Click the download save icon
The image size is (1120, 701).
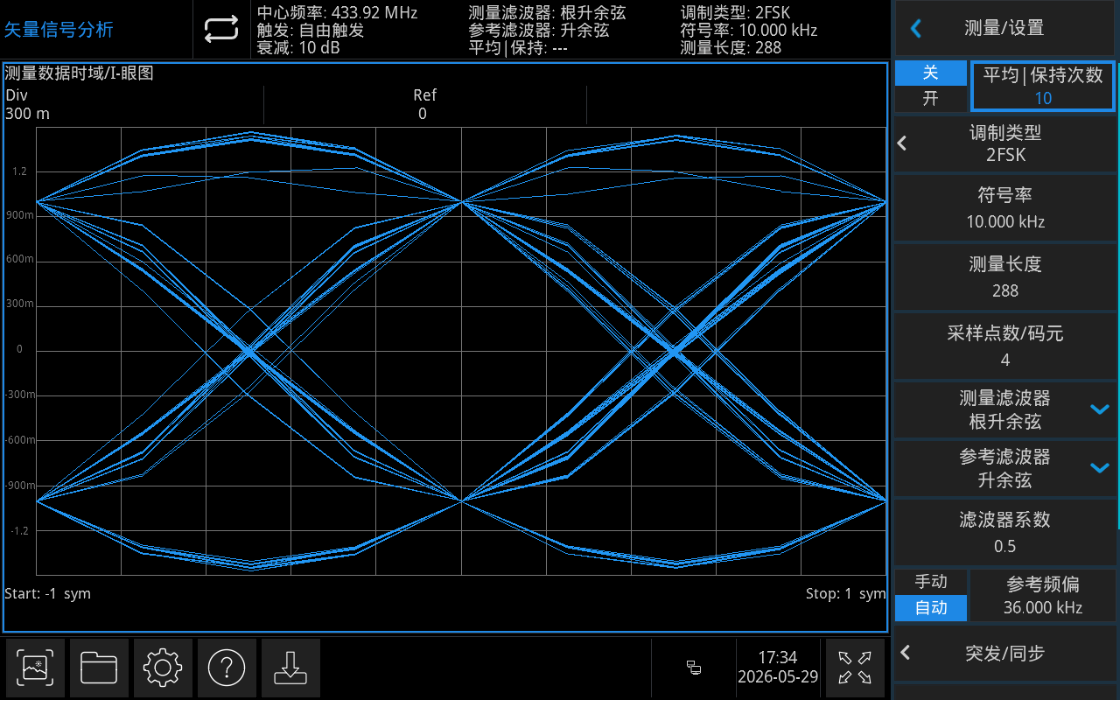pos(290,668)
